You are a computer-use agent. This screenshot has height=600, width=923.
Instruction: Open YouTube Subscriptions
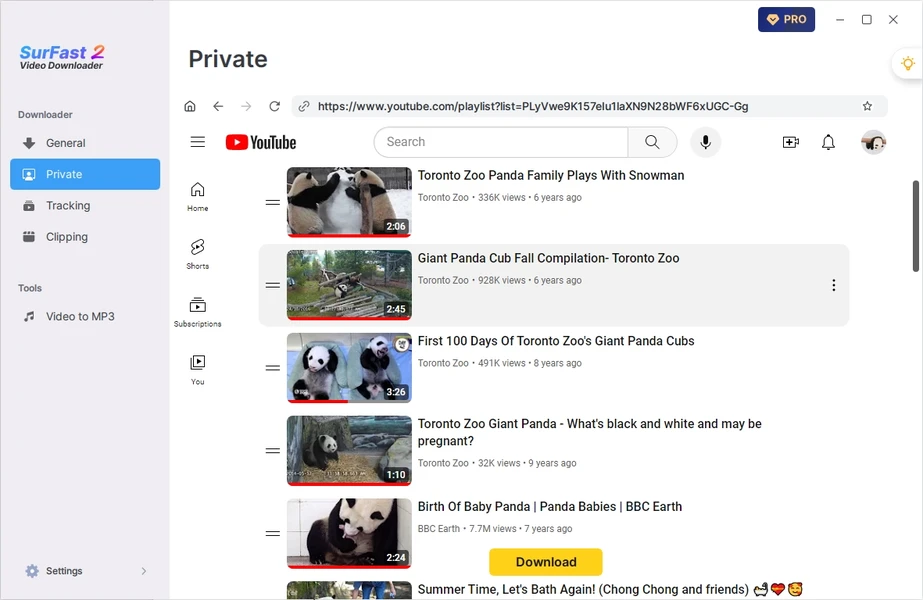tap(198, 312)
